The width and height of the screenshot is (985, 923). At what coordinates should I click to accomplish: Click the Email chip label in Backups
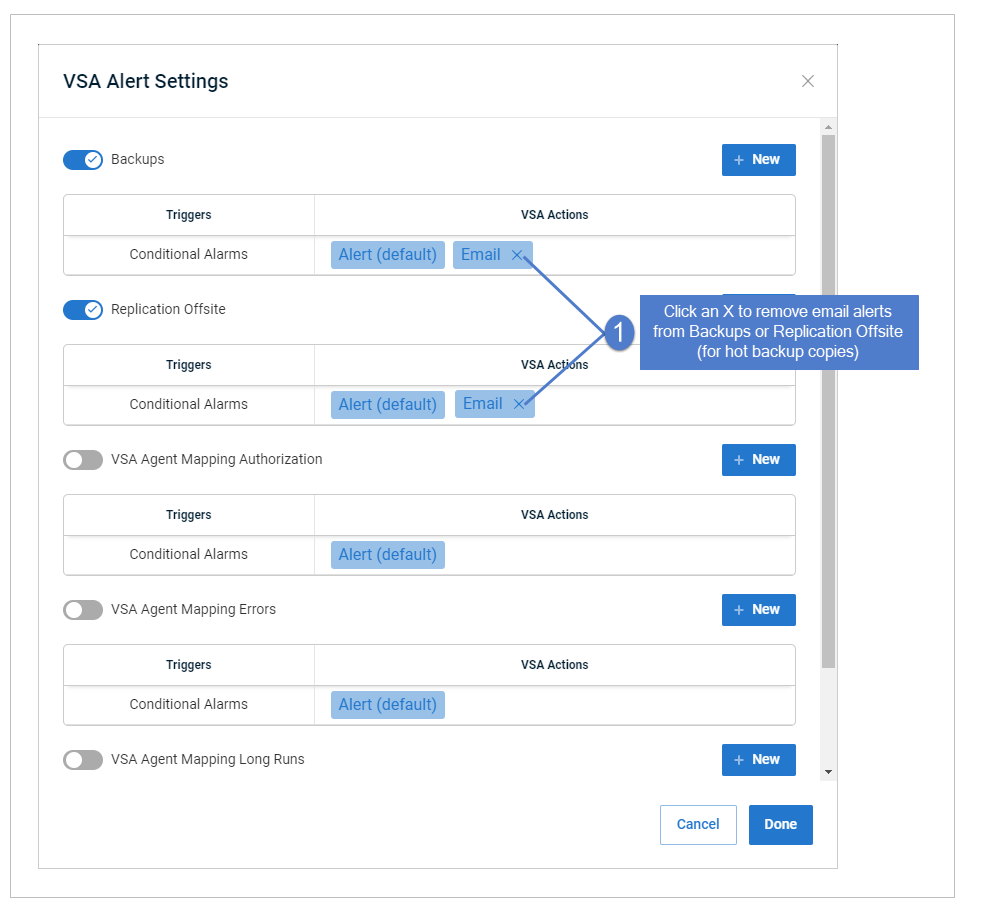click(x=481, y=254)
